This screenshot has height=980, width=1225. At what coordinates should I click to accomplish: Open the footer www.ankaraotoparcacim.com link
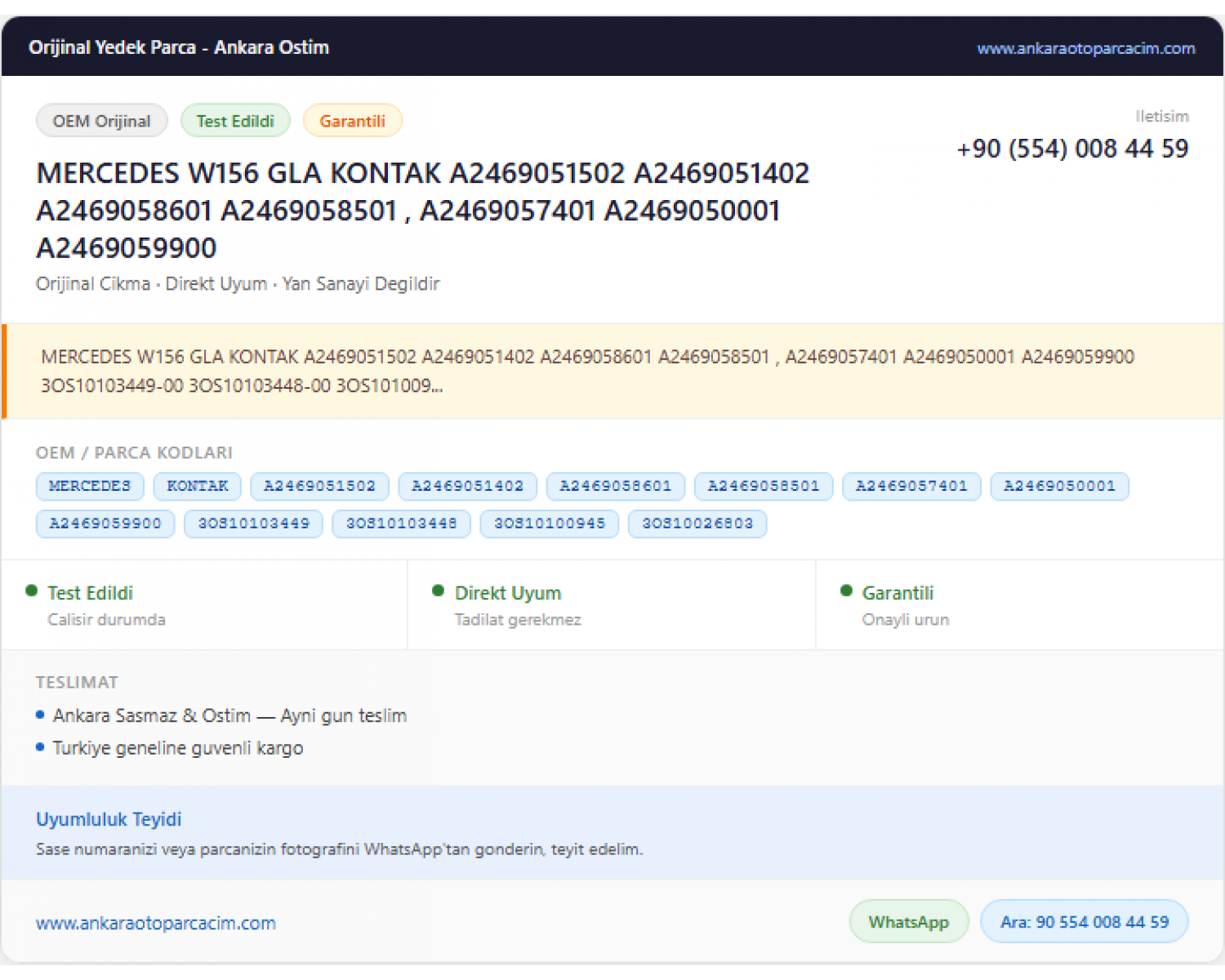coord(156,923)
